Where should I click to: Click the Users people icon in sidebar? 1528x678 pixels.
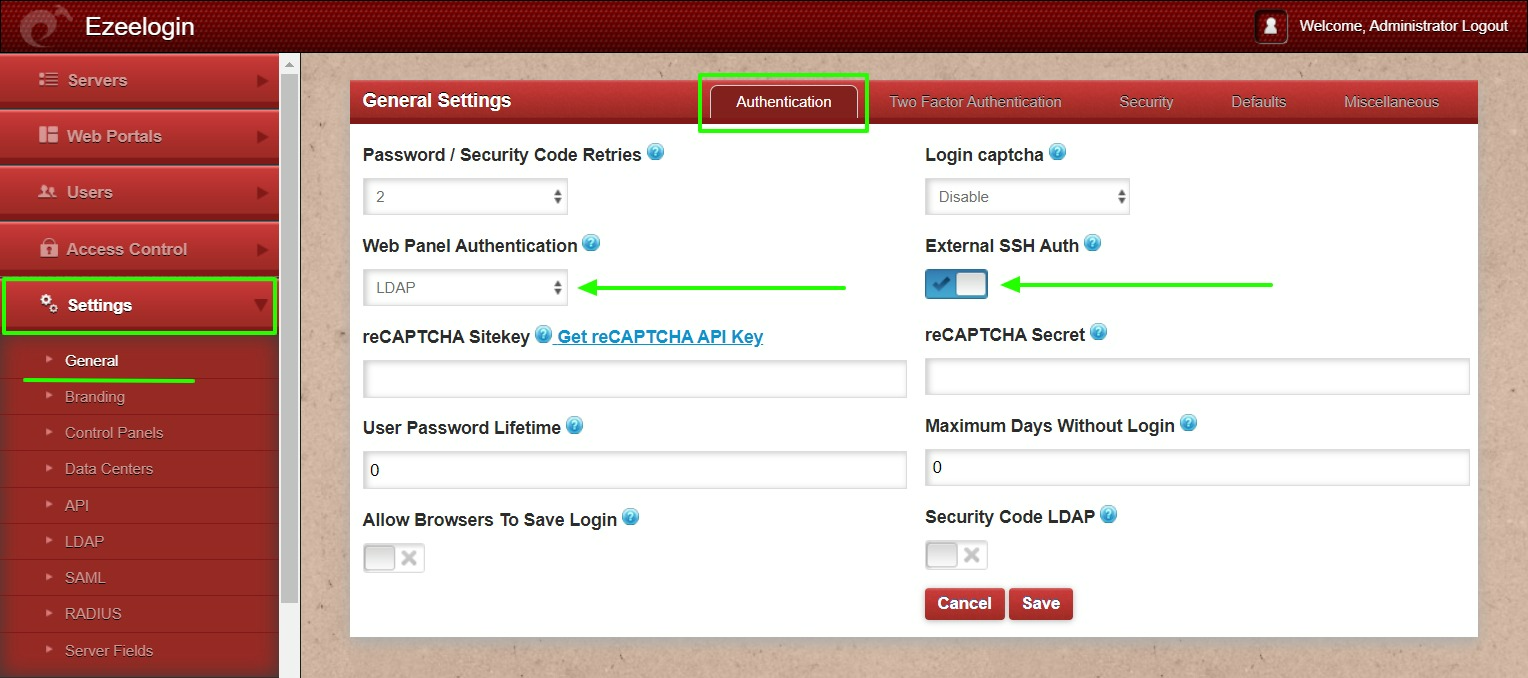(x=48, y=191)
